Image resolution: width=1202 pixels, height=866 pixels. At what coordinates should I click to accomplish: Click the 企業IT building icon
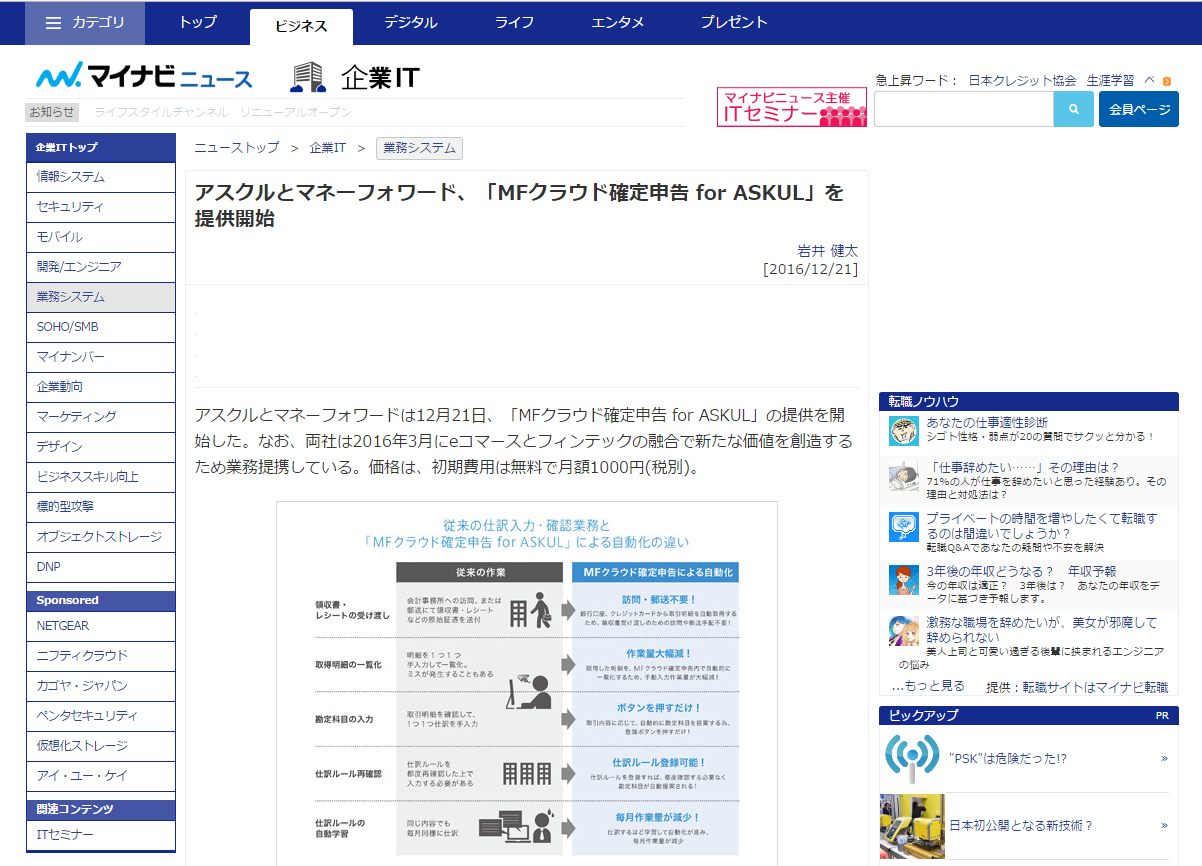(308, 77)
